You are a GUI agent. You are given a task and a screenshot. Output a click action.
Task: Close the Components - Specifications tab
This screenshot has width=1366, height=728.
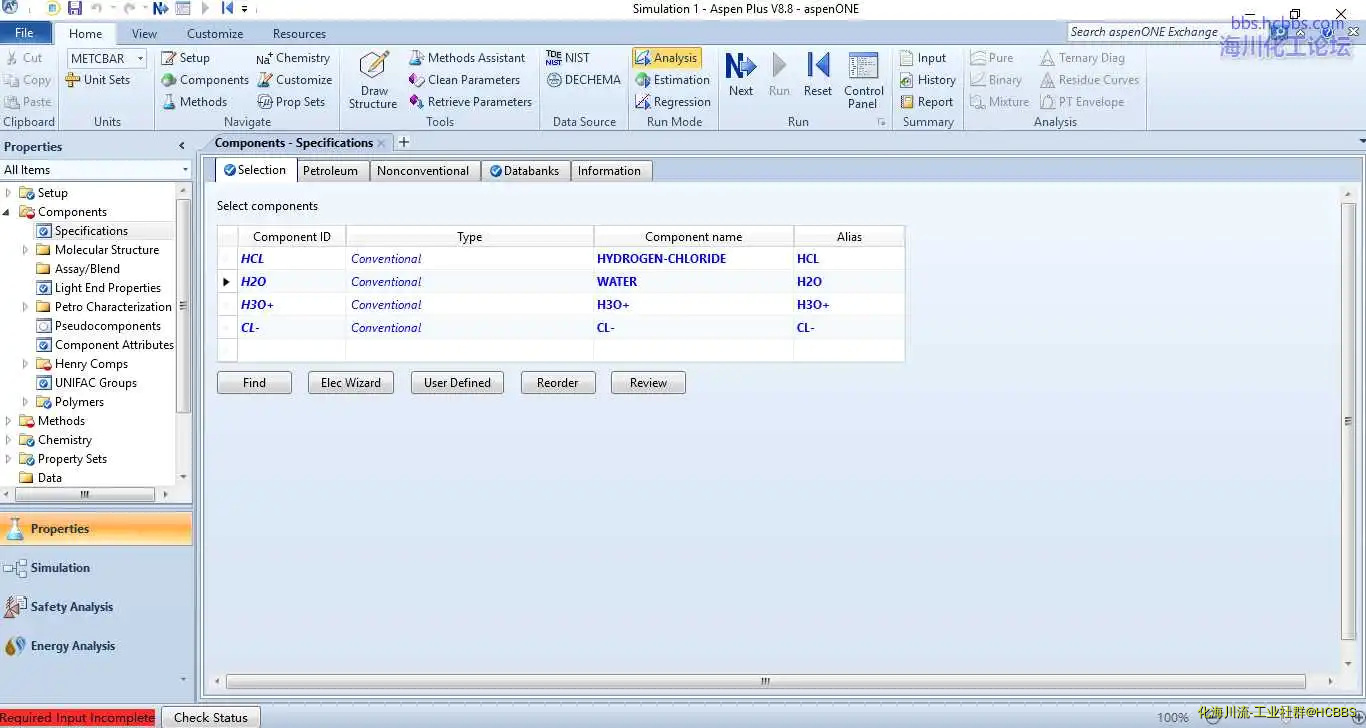(381, 144)
